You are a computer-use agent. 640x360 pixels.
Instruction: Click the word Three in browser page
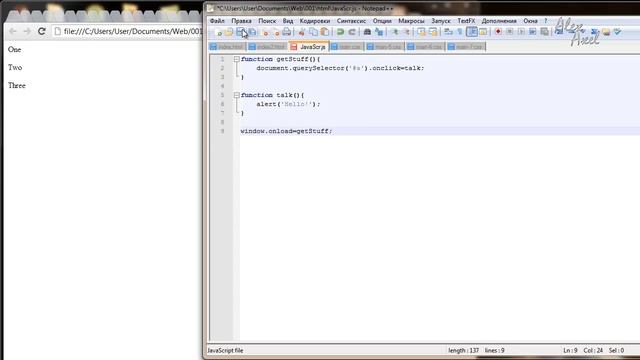[x=17, y=85]
